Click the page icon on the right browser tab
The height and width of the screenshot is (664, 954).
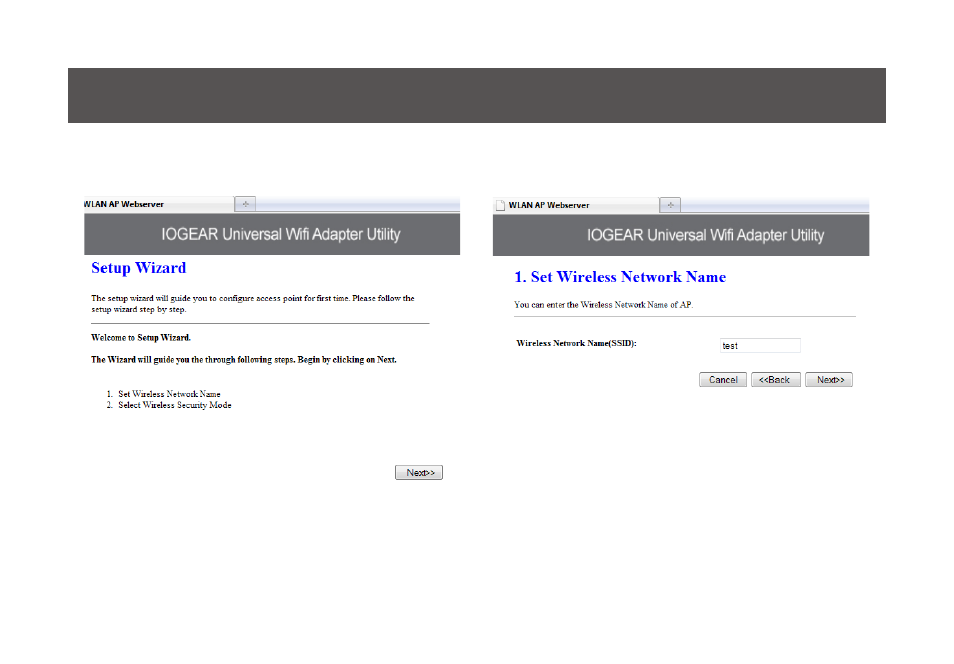tap(501, 206)
